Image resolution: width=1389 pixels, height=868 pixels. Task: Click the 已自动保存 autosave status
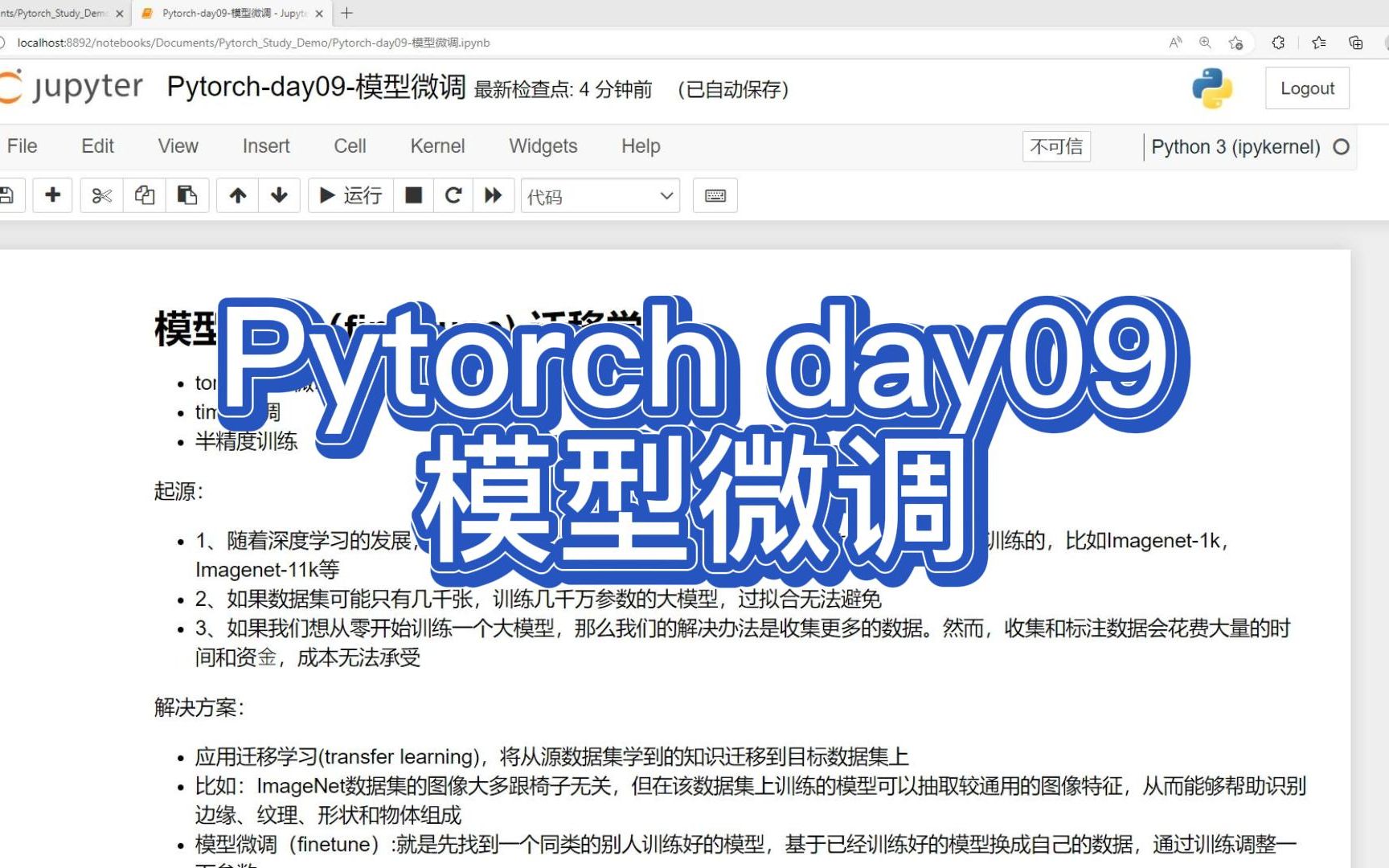pyautogui.click(x=733, y=89)
